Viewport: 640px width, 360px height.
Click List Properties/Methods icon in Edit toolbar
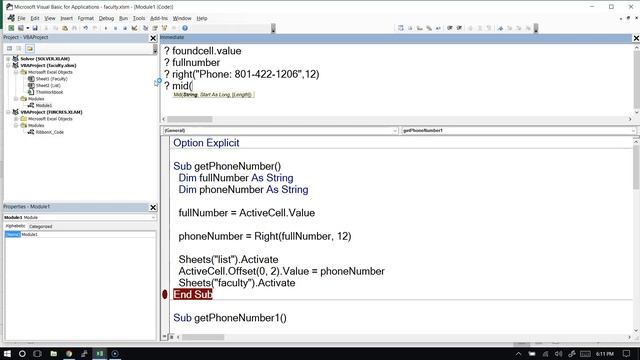400,28
